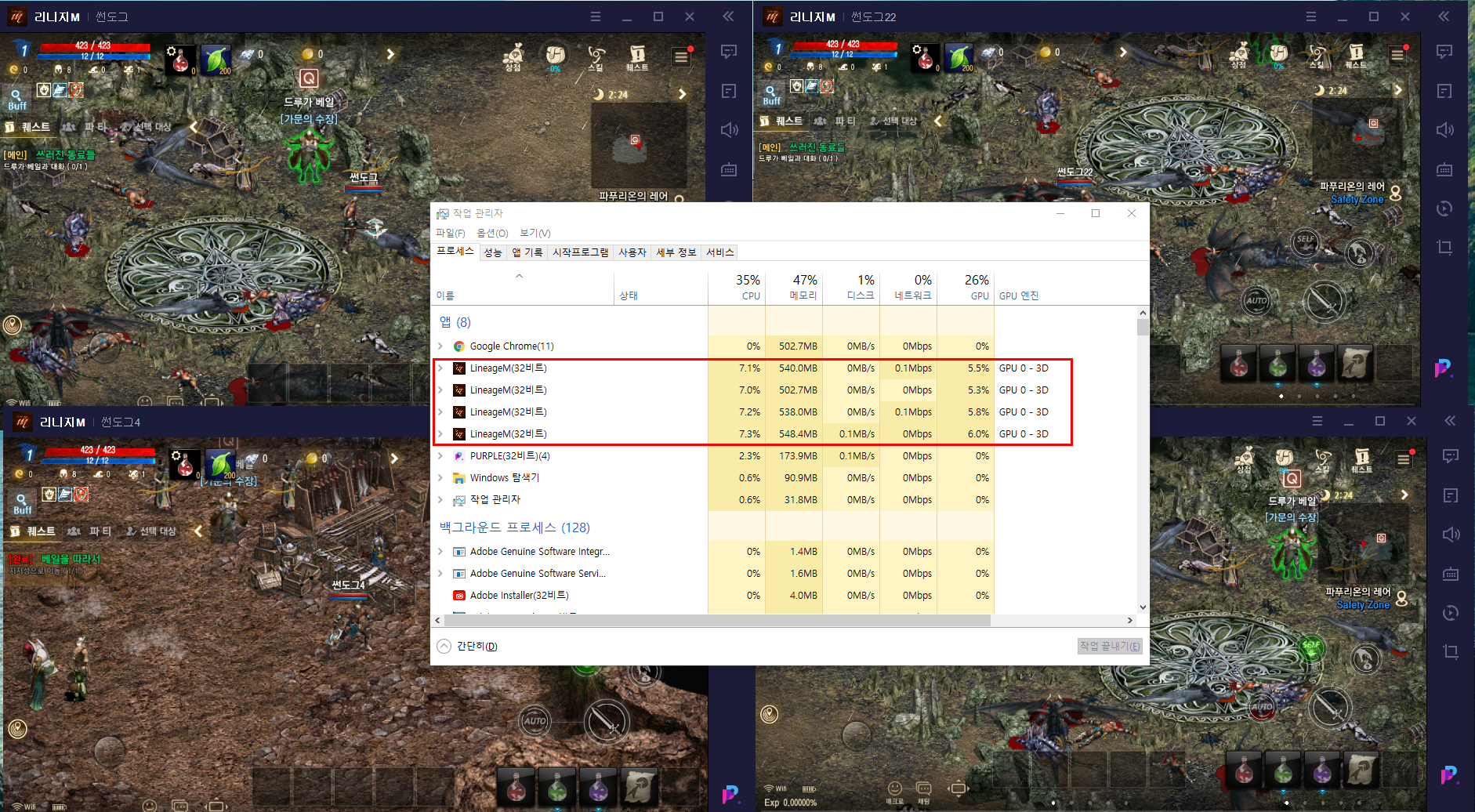
Task: Click the task manager horizontal scrollbar
Action: pos(717,620)
